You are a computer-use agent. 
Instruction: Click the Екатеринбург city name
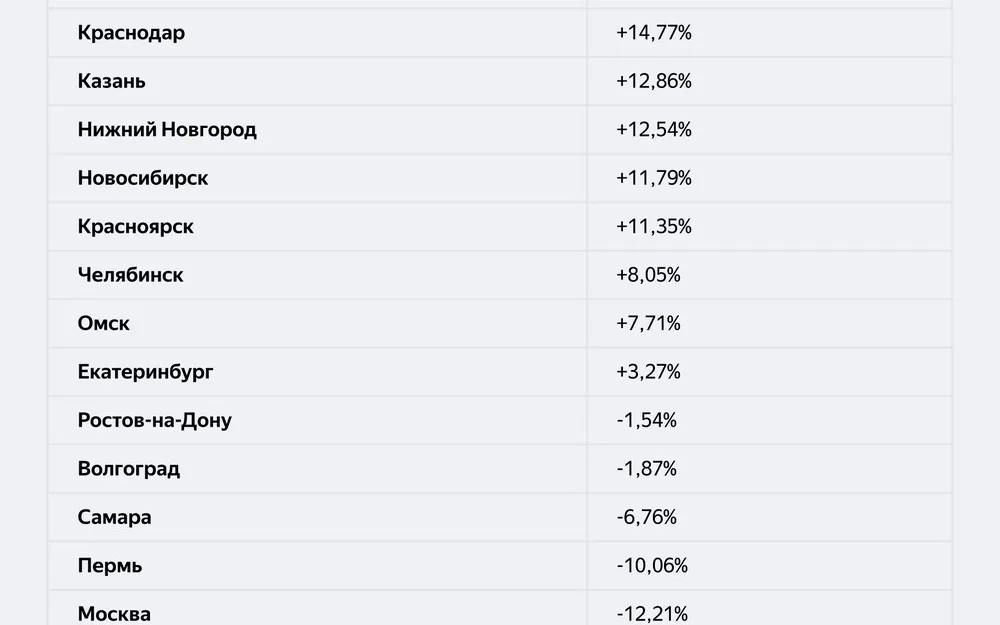(145, 372)
